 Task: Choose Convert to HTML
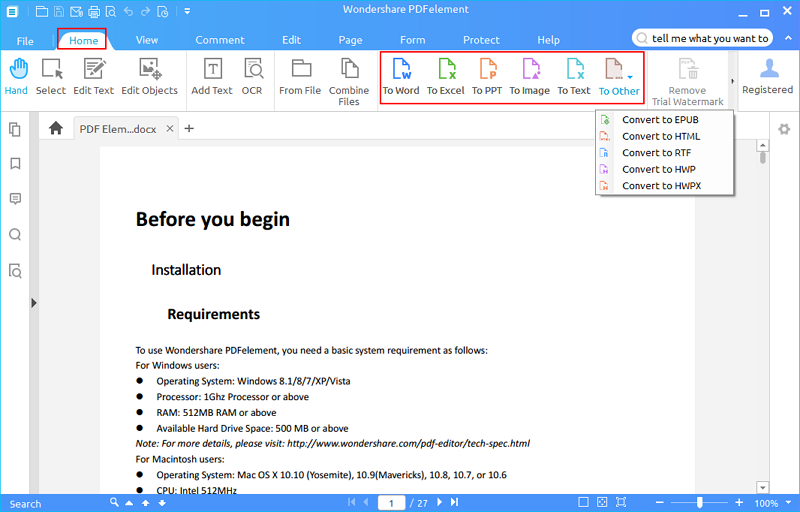coord(665,136)
